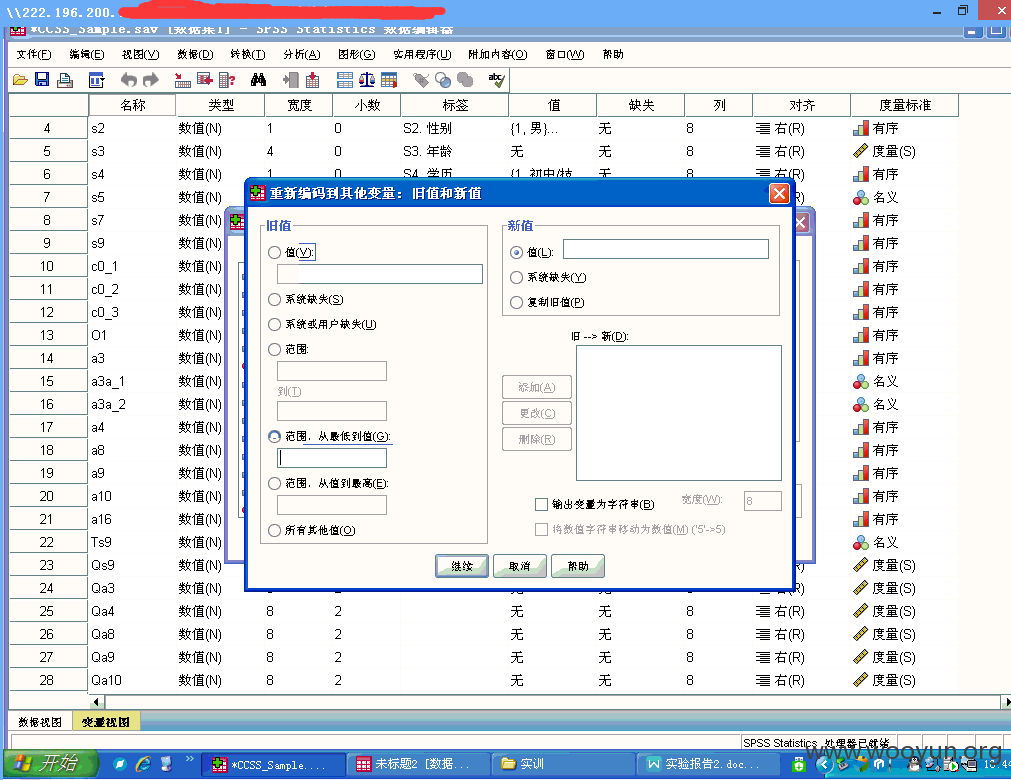Image resolution: width=1011 pixels, height=780 pixels.
Task: Toggle the Value labels tag icon
Action: 421,80
